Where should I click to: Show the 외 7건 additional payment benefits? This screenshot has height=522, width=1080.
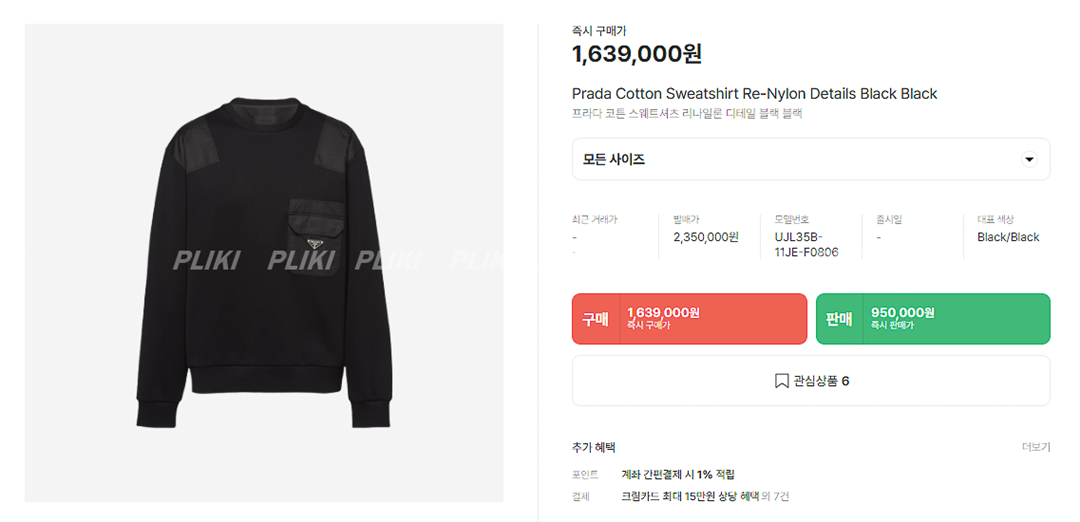[x=776, y=497]
